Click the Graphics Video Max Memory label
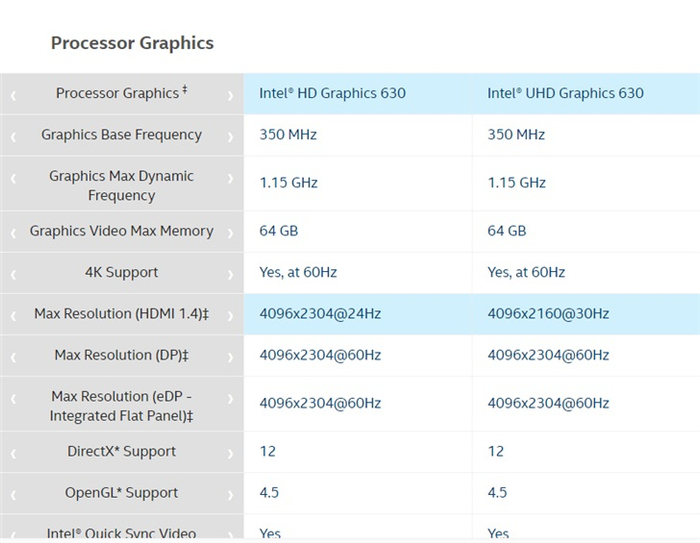Screen dimensions: 700x543 click(121, 231)
